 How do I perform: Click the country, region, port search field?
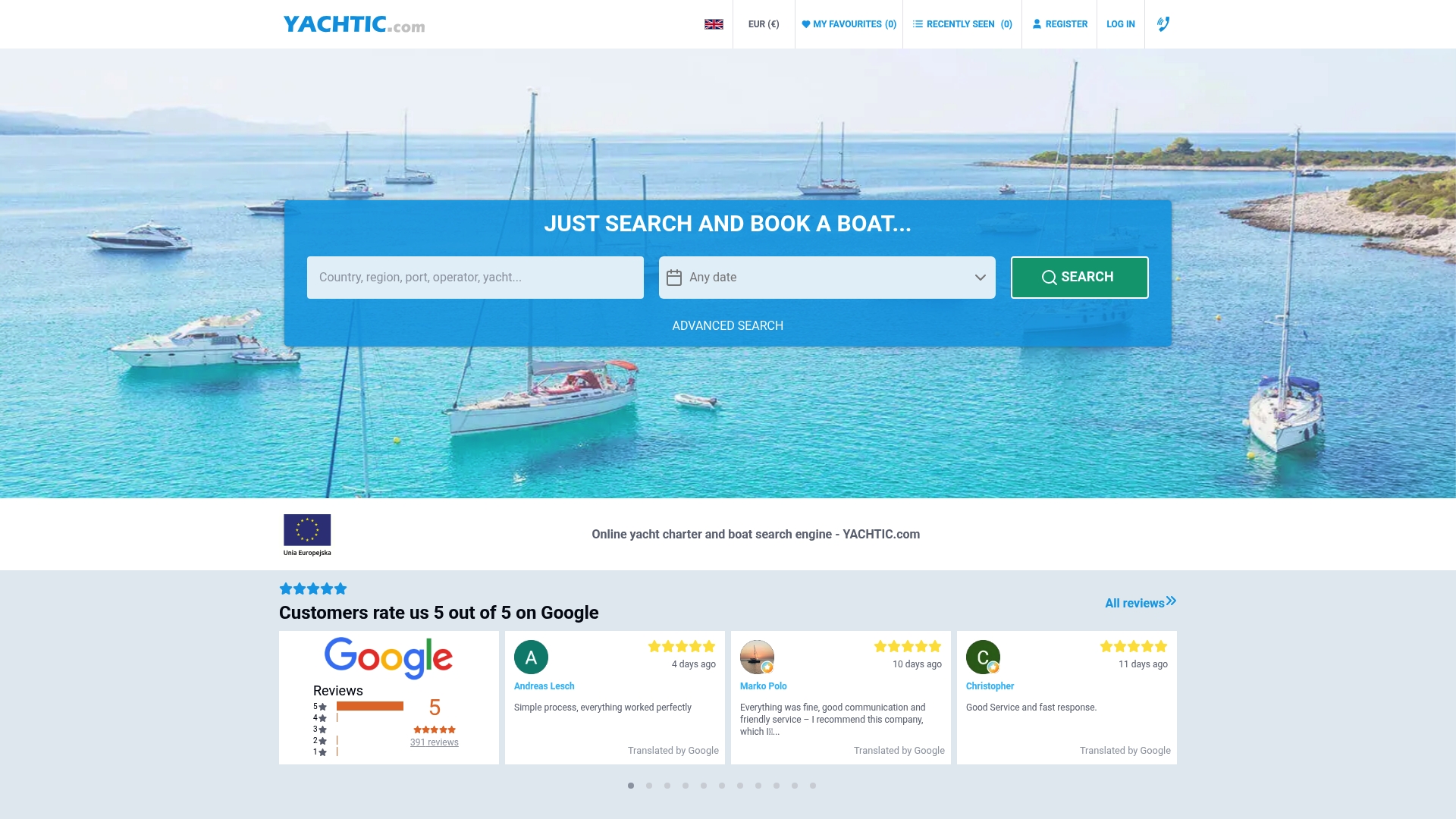[475, 278]
